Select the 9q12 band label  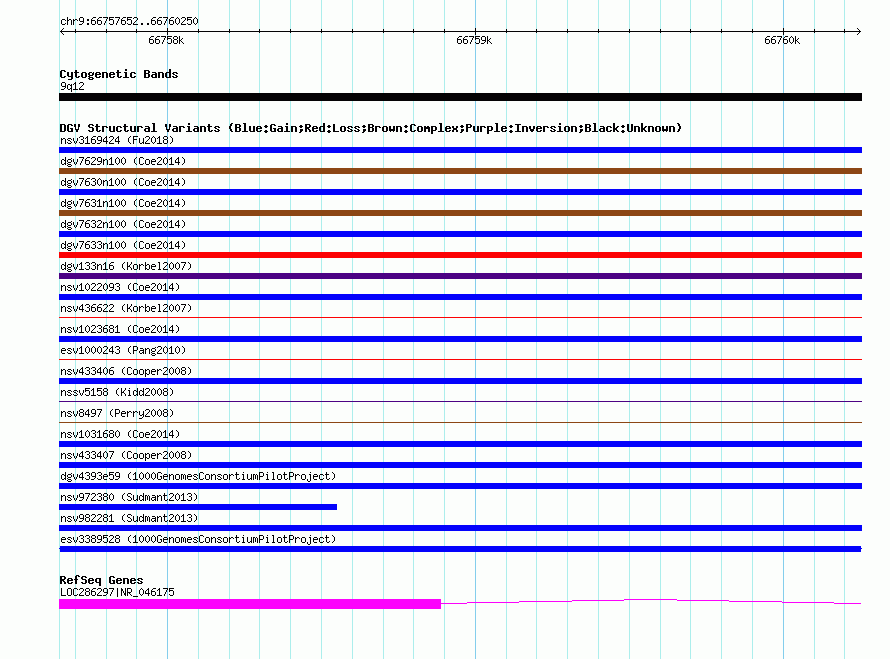[x=72, y=86]
